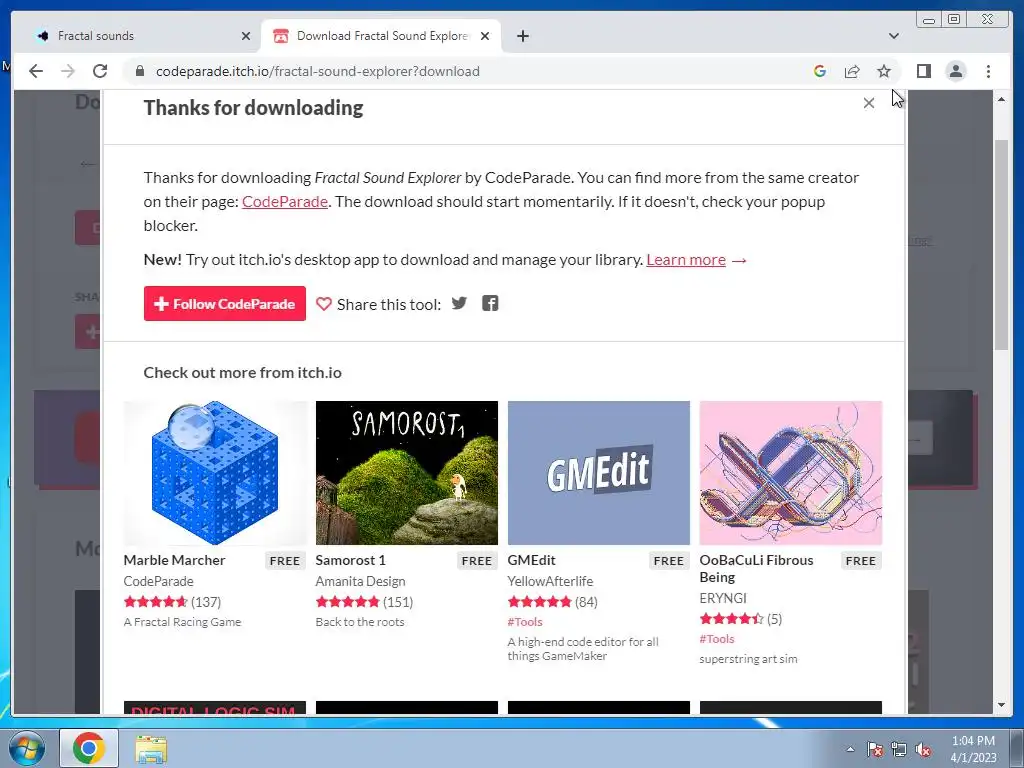The image size is (1024, 768).
Task: Click the #Tools tag under OoBaCuLi
Action: (717, 639)
